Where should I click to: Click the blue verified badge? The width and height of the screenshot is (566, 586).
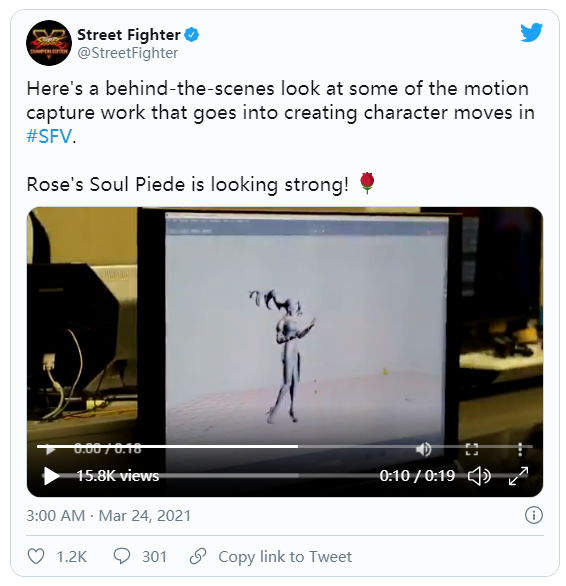pyautogui.click(x=192, y=35)
